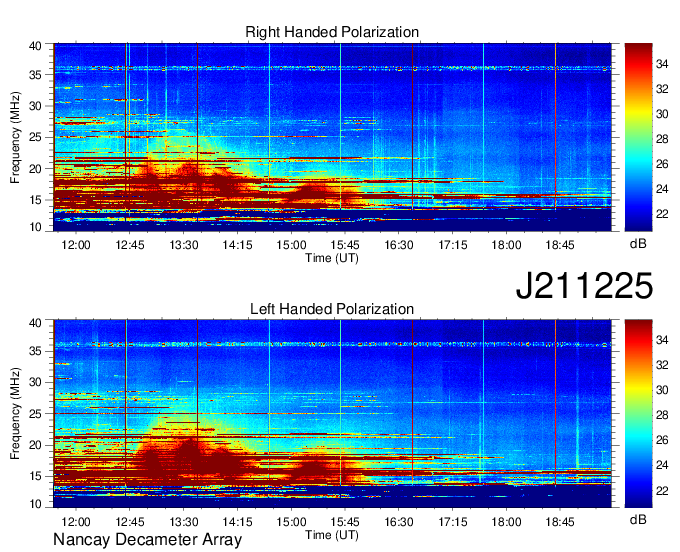Screen dimensions: 680x552
Task: Click the 40 MHz tick of Right Handed plot
Action: pos(35,46)
